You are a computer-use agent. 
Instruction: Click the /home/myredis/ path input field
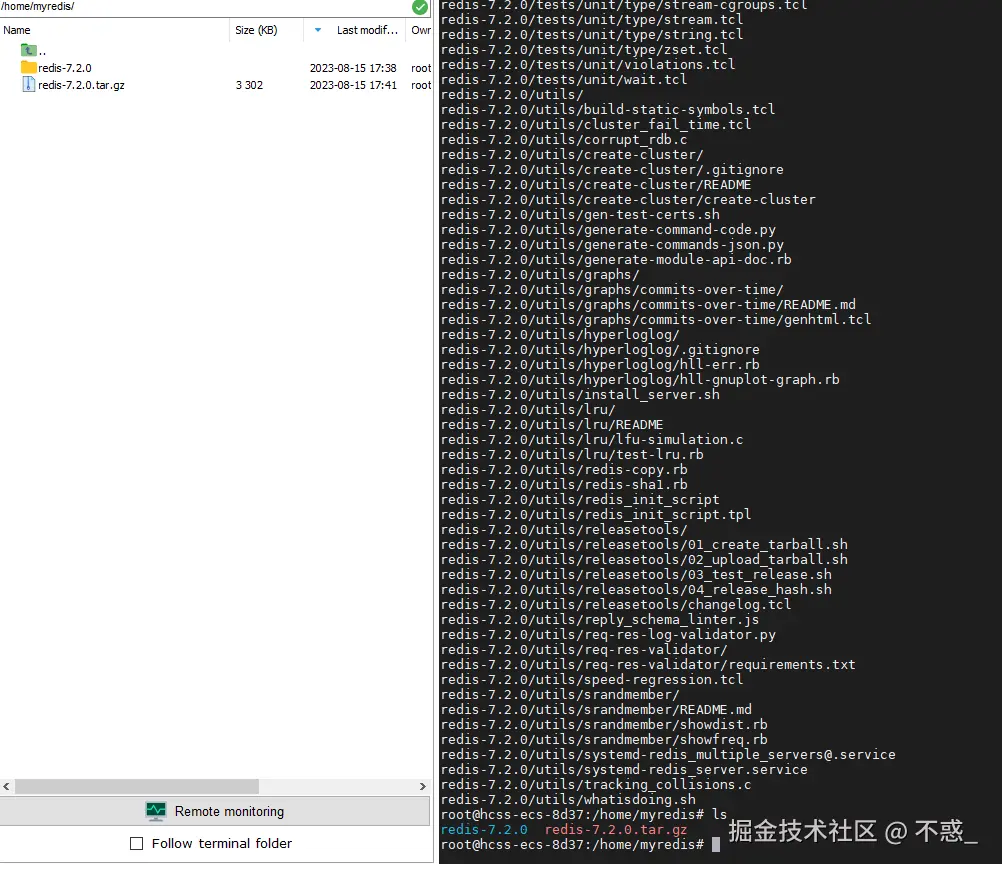pyautogui.click(x=204, y=7)
